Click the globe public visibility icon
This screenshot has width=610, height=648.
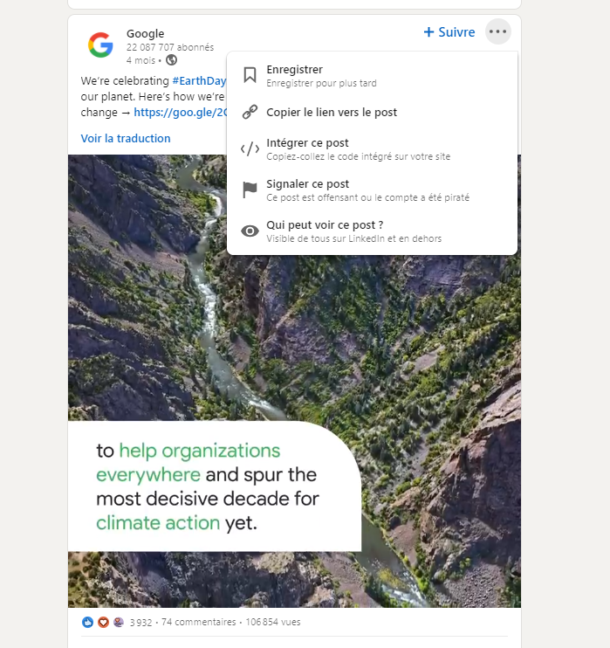click(x=171, y=60)
